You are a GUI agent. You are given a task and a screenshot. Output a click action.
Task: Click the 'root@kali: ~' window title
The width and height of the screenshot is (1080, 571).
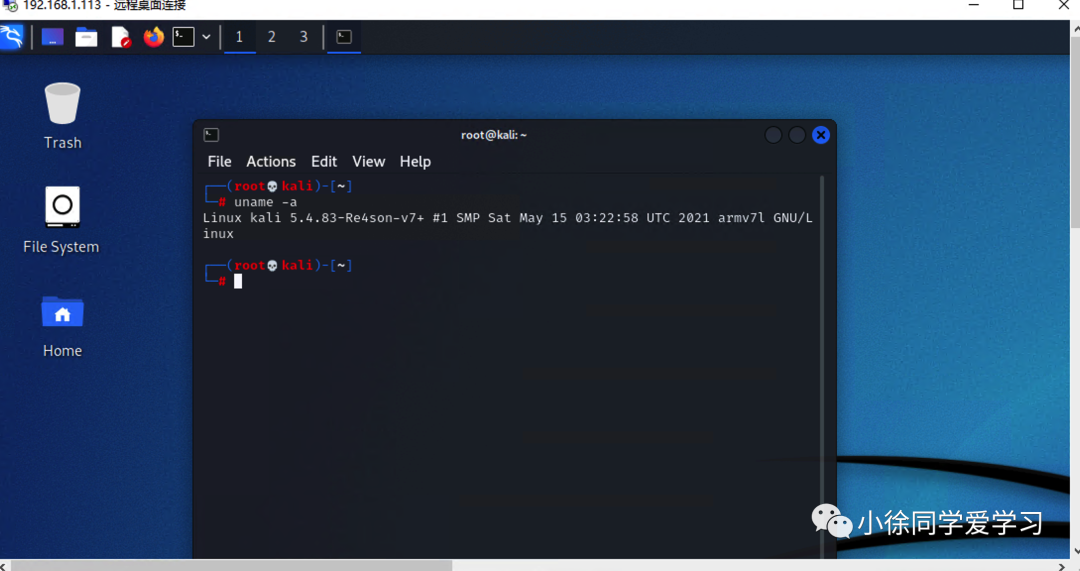coord(494,135)
